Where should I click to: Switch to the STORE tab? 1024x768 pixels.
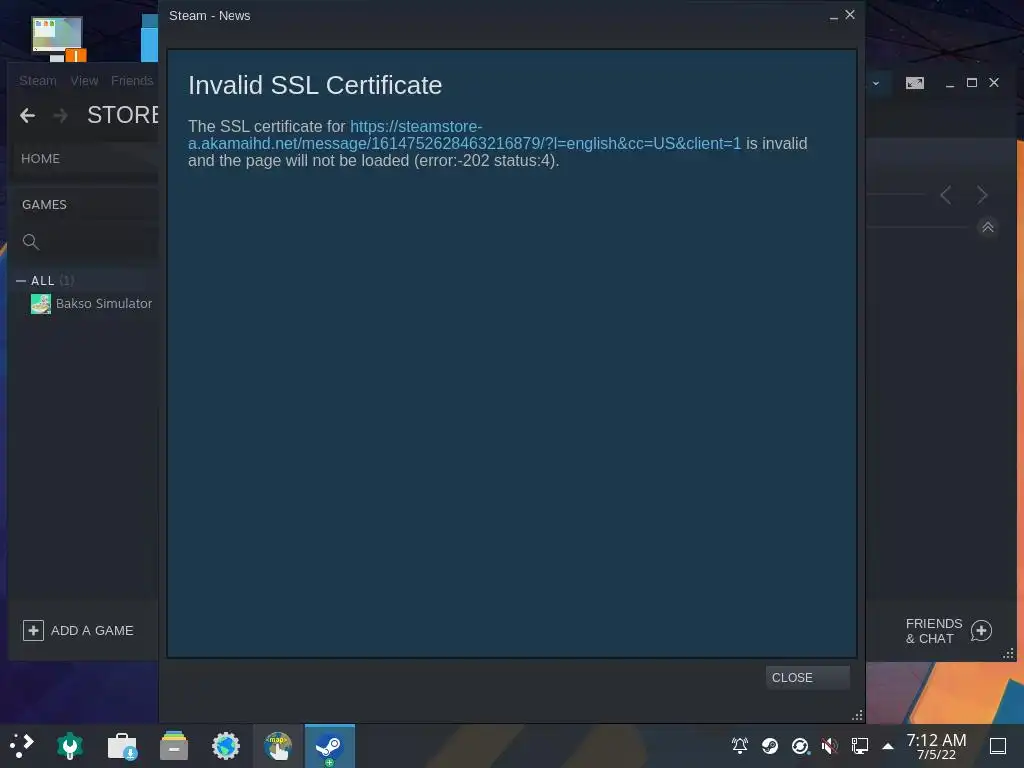coord(123,115)
